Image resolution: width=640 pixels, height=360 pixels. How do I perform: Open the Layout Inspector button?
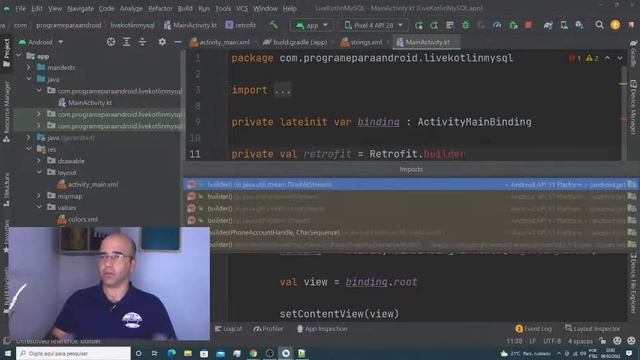point(592,329)
